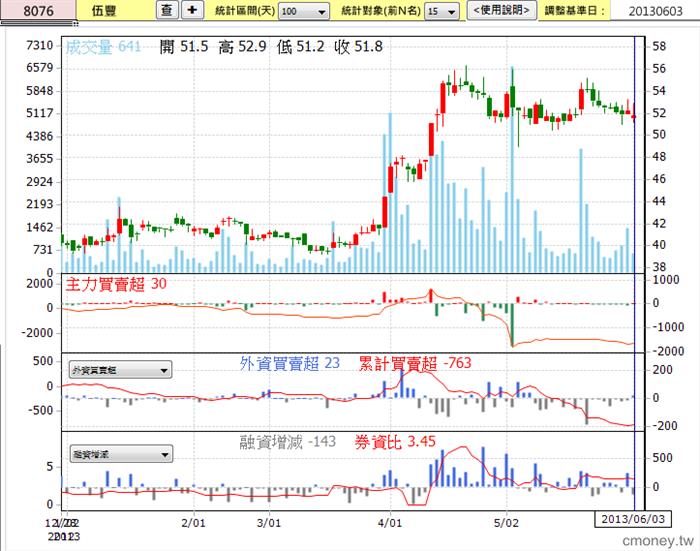The width and height of the screenshot is (700, 551).
Task: Click the 主力買賣超 30 legend label
Action: pos(116,284)
